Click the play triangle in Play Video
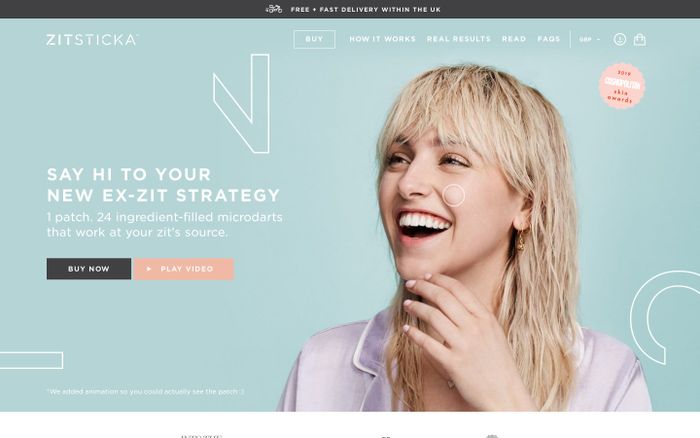The image size is (700, 438). point(149,269)
